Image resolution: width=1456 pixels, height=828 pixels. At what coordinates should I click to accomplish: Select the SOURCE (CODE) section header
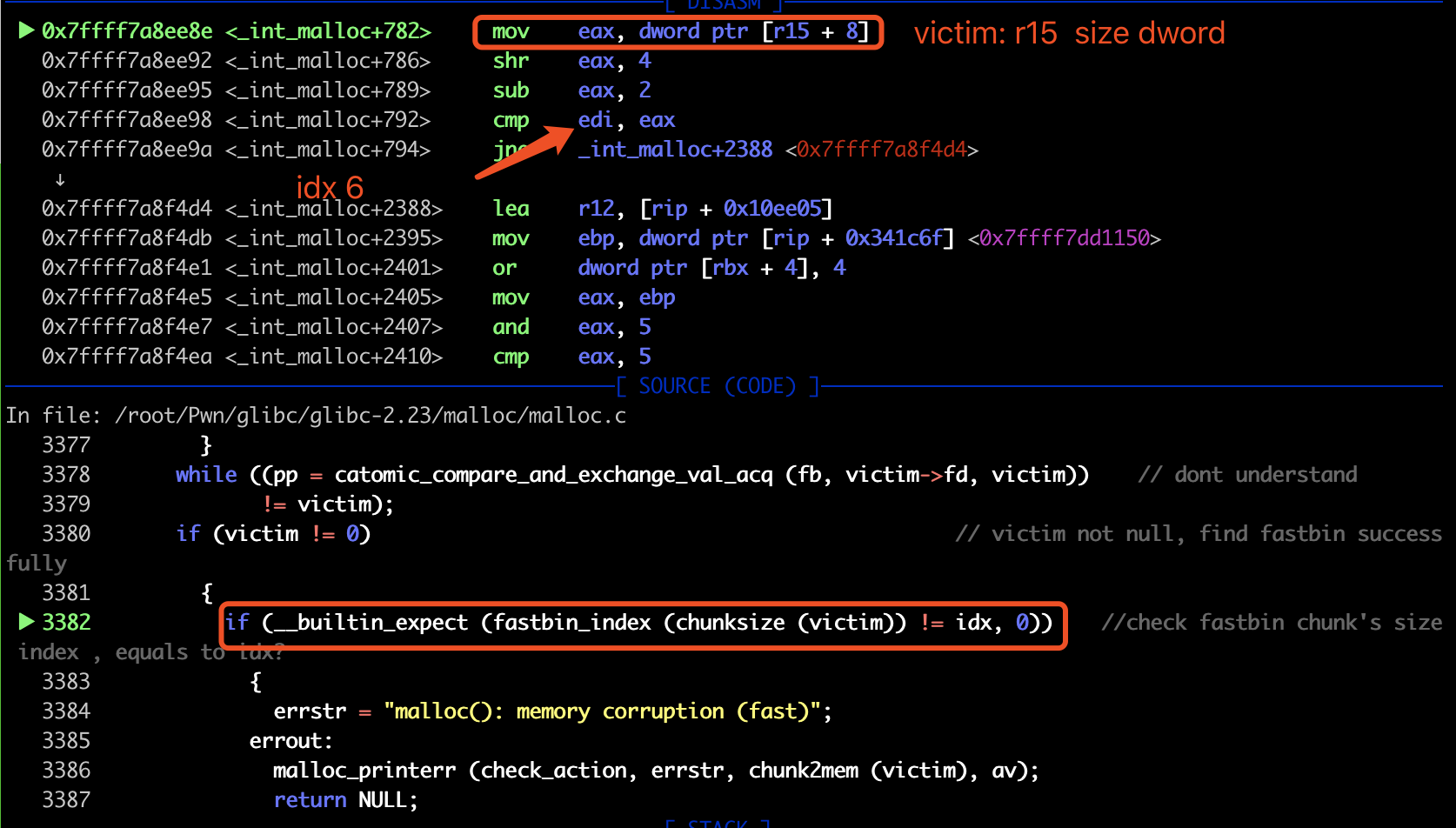[x=718, y=386]
